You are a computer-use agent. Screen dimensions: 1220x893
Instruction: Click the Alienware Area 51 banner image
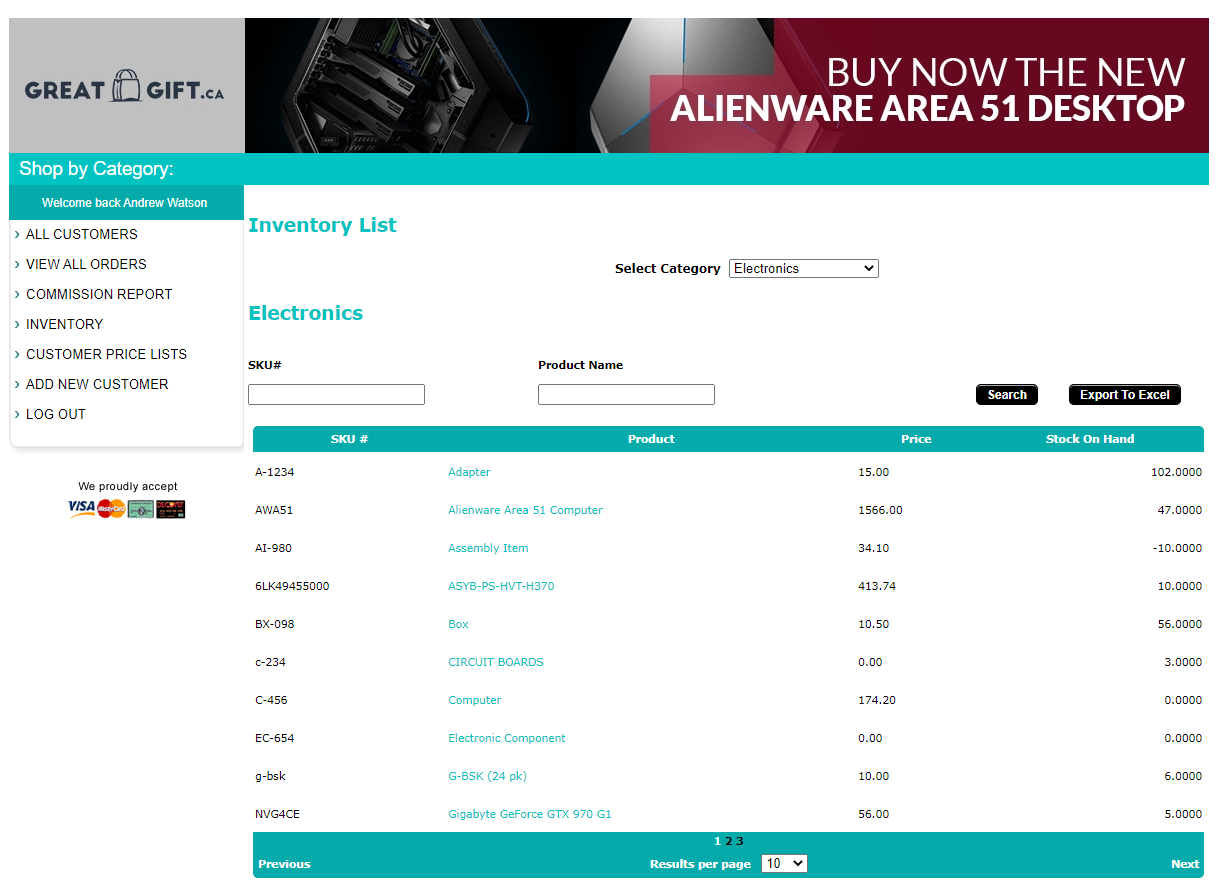[x=725, y=86]
